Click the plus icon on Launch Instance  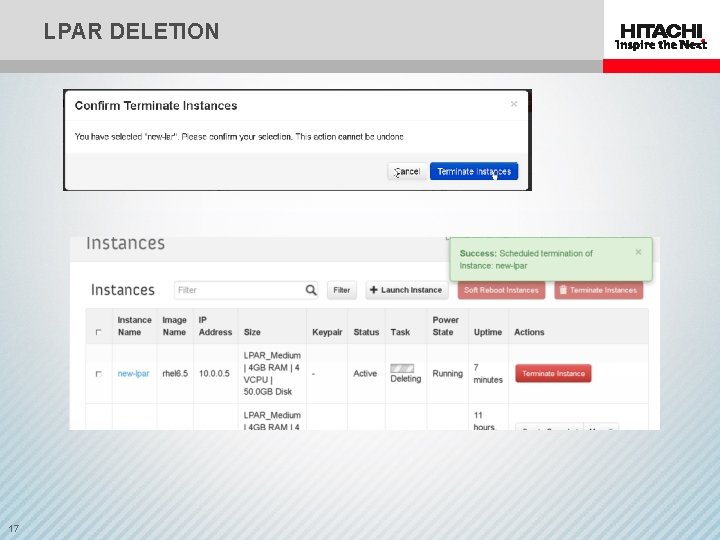click(x=373, y=290)
